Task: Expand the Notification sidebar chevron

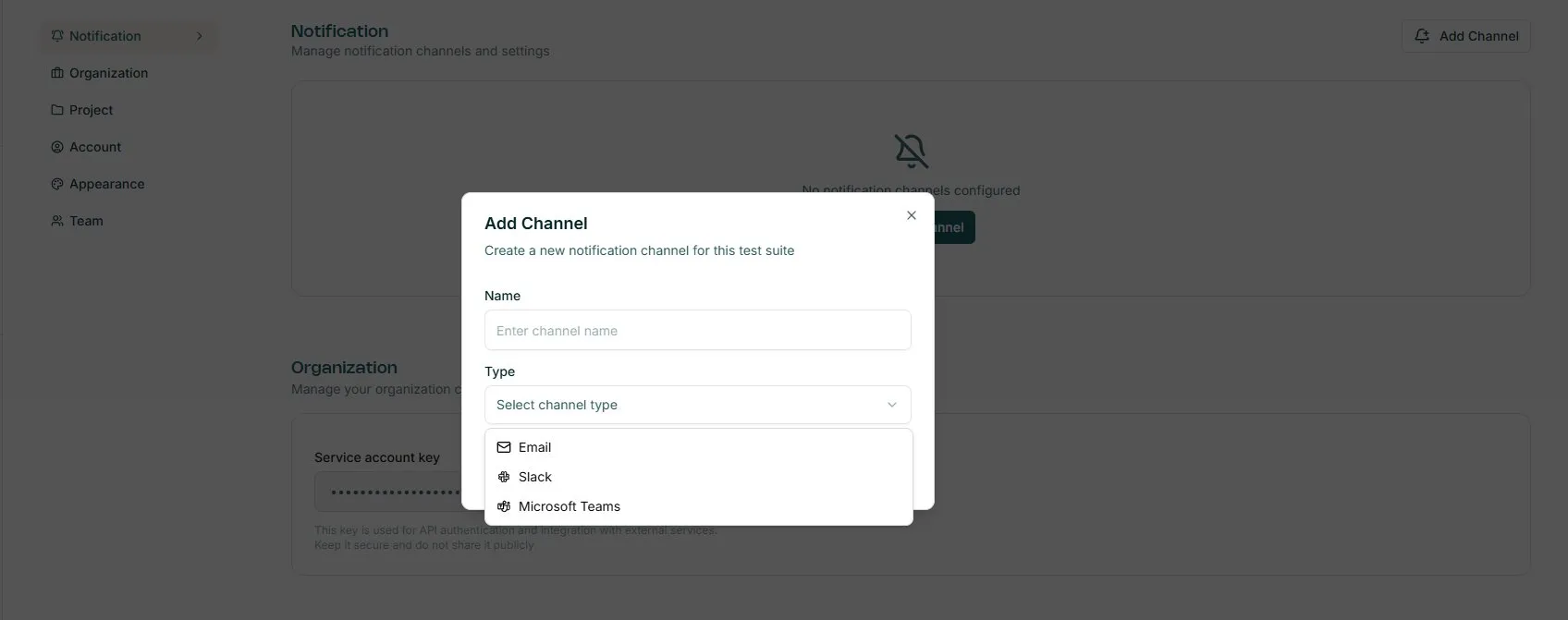Action: 199,36
